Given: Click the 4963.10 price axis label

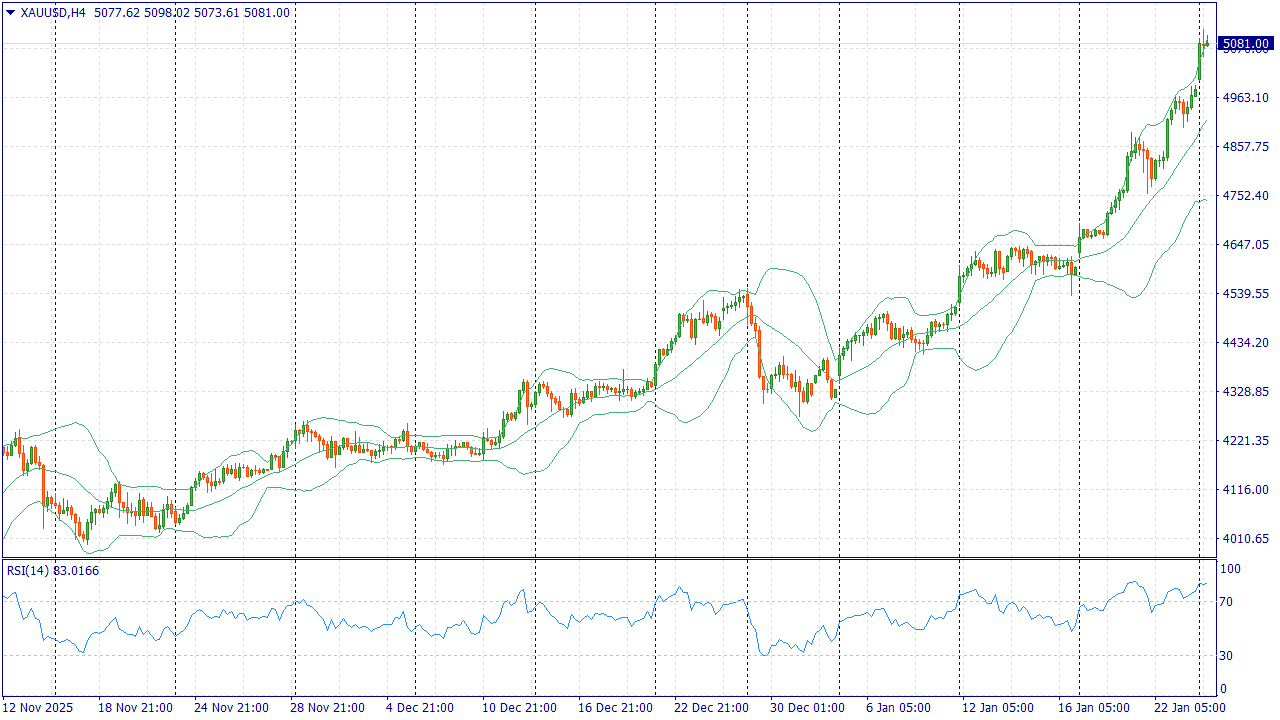Looking at the screenshot, I should click(x=1245, y=98).
